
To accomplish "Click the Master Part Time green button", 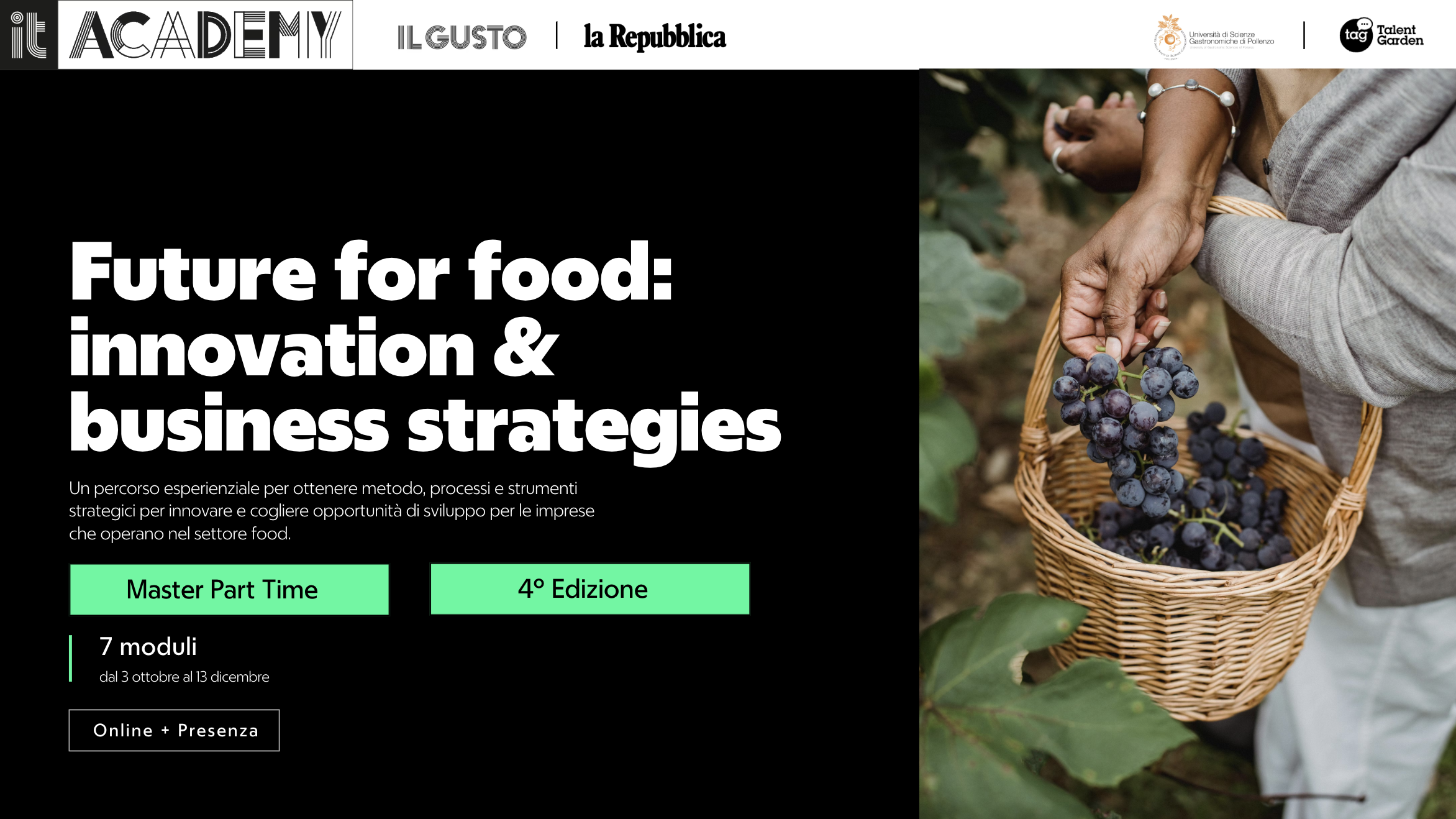I will coord(229,589).
